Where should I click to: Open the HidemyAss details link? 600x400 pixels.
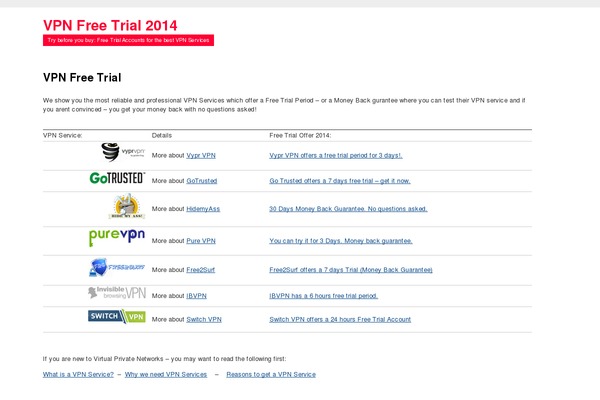coord(203,209)
